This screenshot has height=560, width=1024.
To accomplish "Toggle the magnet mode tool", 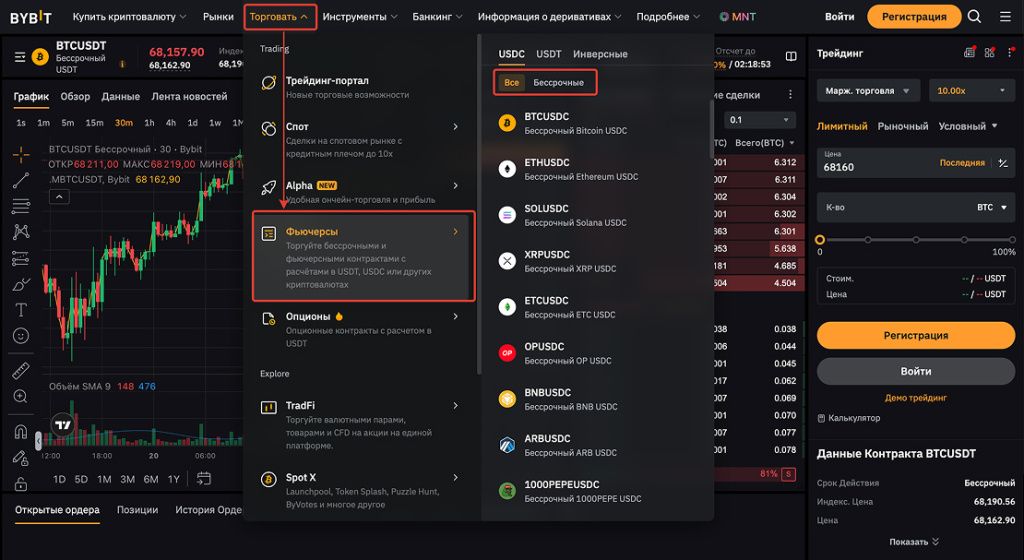I will 21,432.
